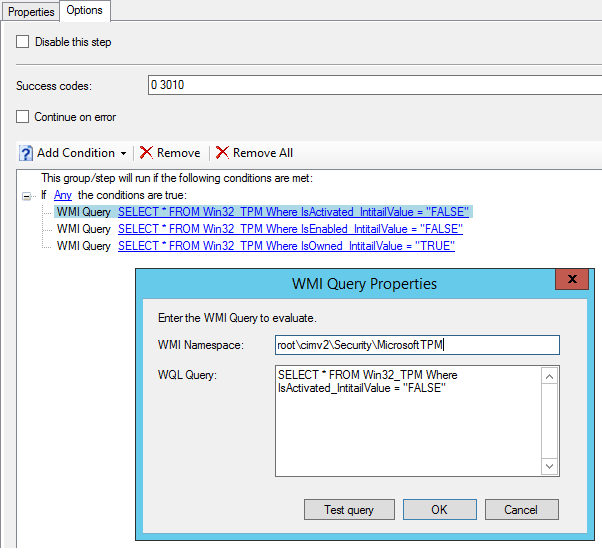The image size is (602, 555).
Task: Click the red X Remove icon
Action: (x=147, y=153)
